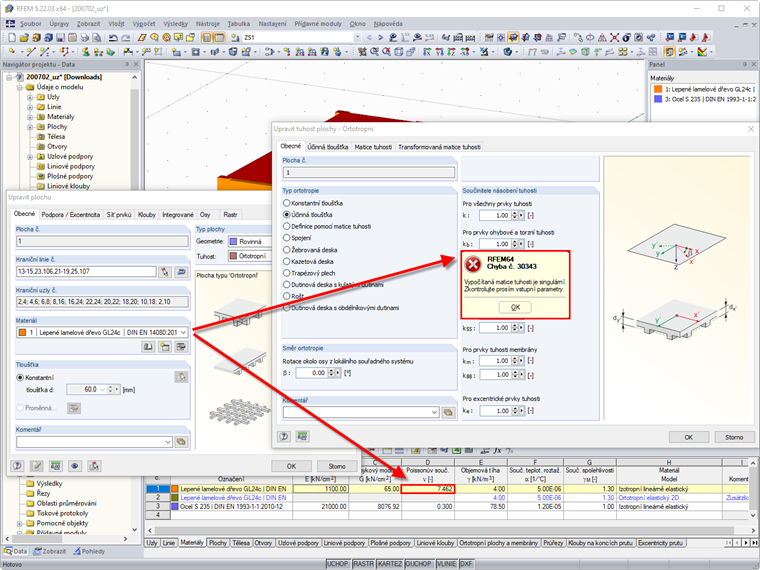Select Účinná tloušťka radio button
Screen dimensions: 760x570
point(286,215)
